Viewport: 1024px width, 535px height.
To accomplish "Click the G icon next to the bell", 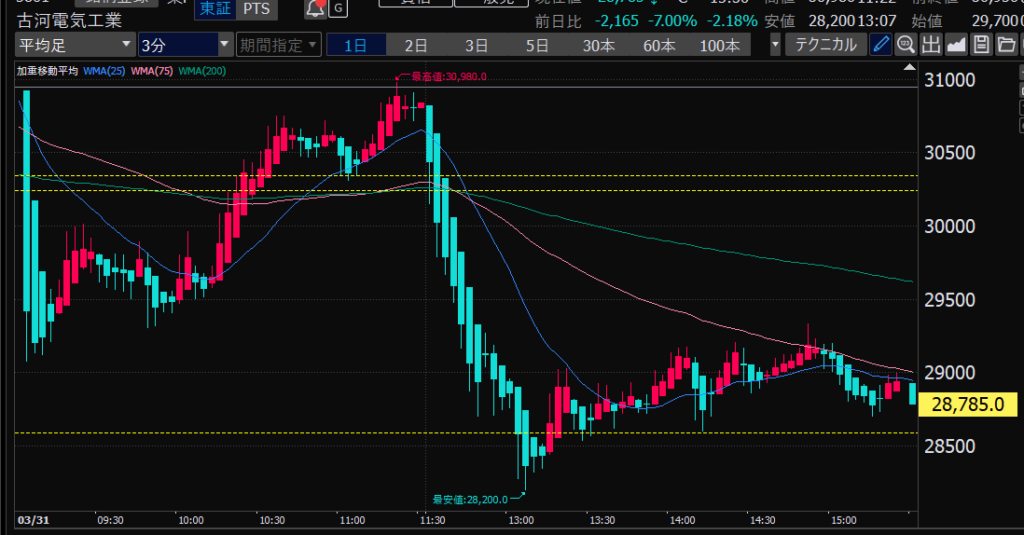I will point(339,9).
